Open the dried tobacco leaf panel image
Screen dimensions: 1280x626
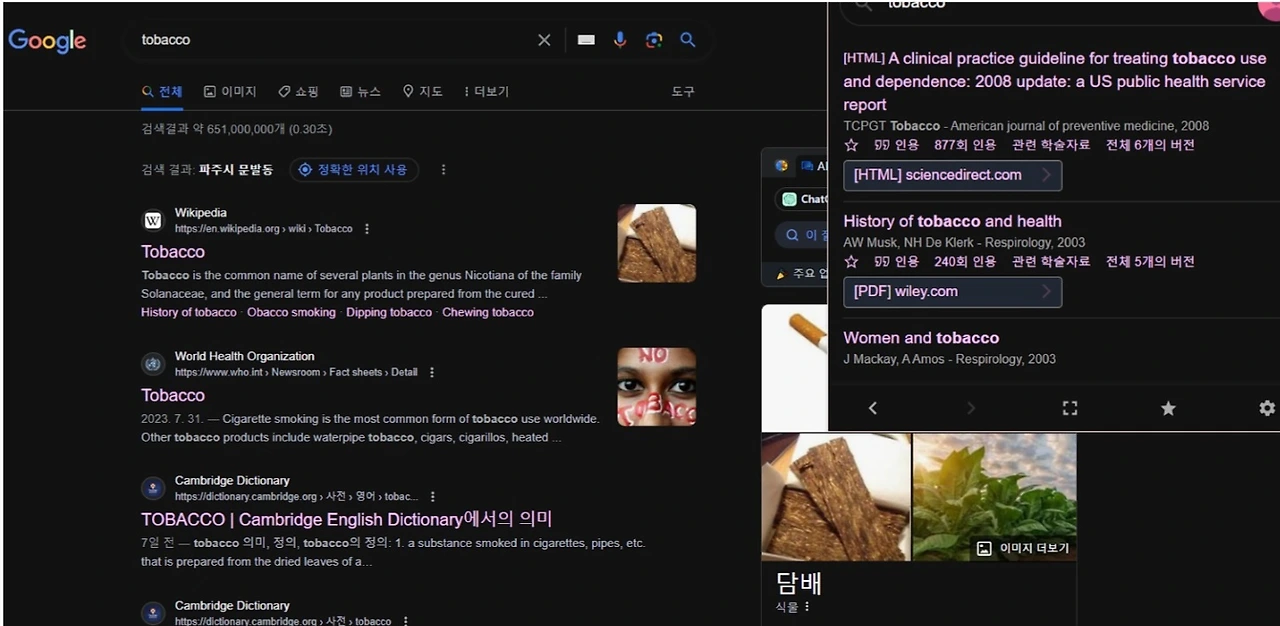pos(836,496)
